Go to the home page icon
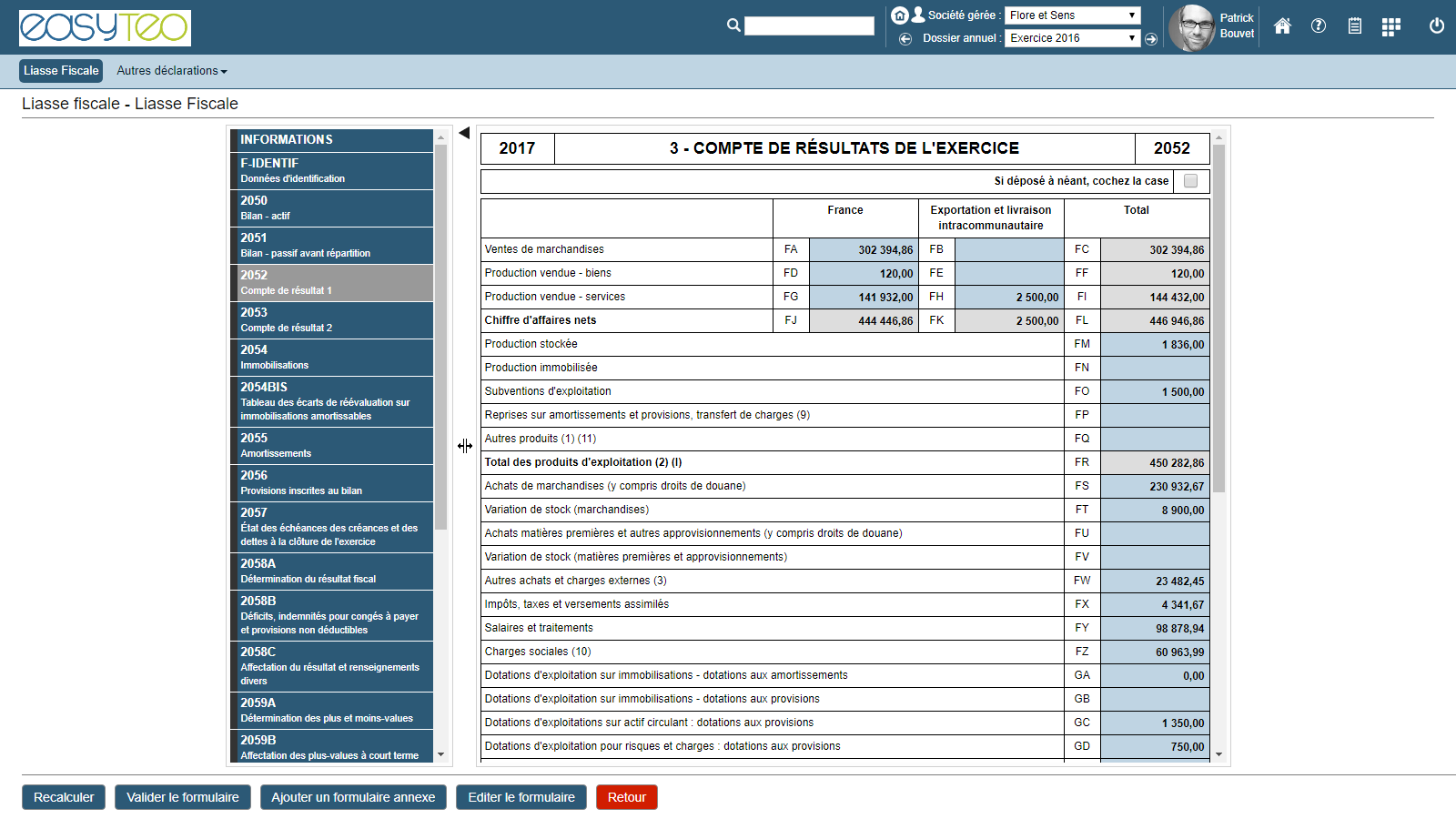This screenshot has height=819, width=1456. tap(1282, 26)
